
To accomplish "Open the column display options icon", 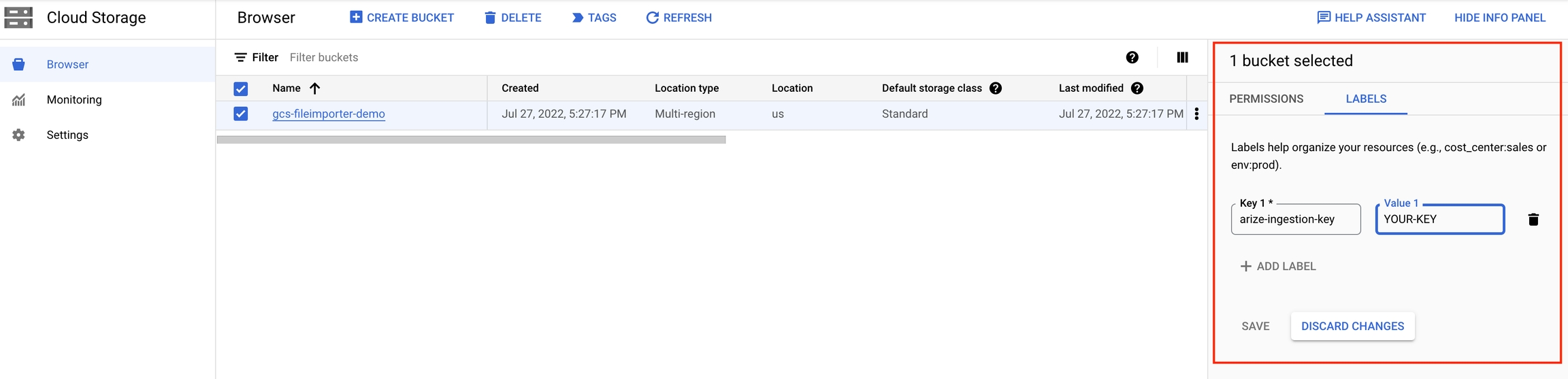I will pos(1182,58).
